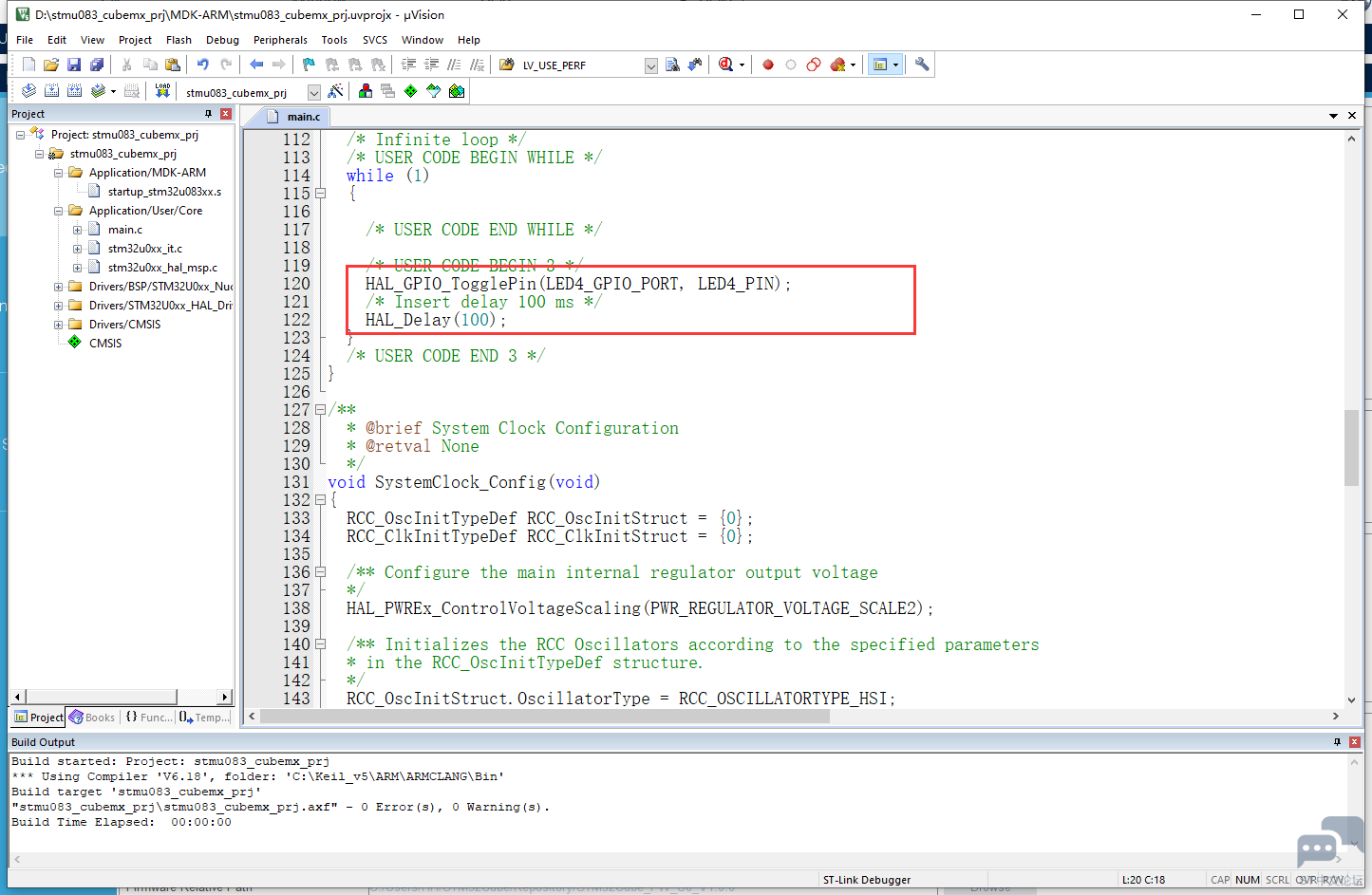Screen dimensions: 1372x895
Task: Open the Manage Run-Time Environment green diamond icon
Action: [x=410, y=91]
